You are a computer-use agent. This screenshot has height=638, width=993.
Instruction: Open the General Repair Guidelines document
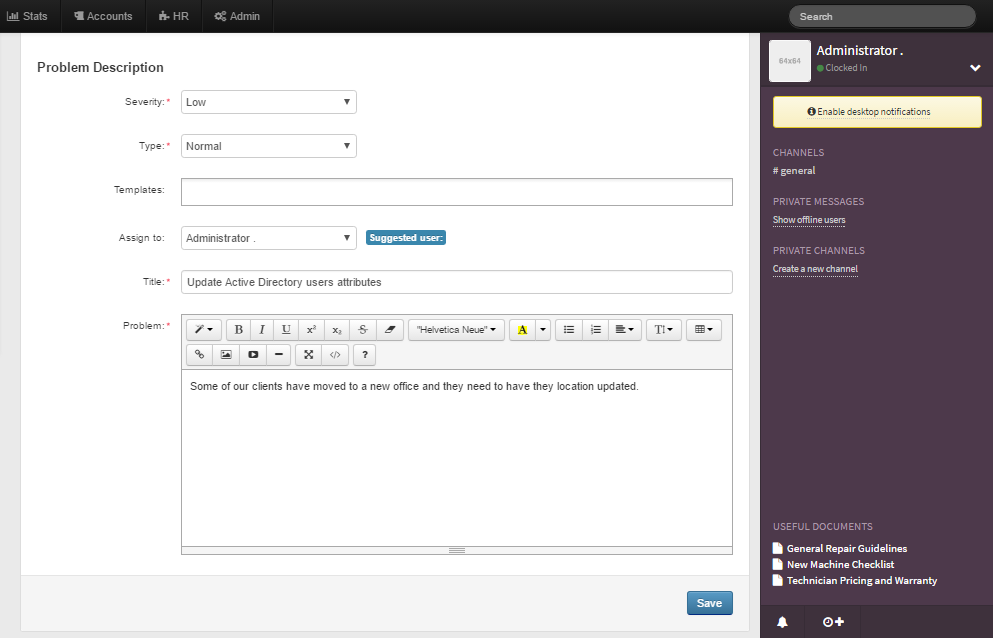pyautogui.click(x=846, y=548)
